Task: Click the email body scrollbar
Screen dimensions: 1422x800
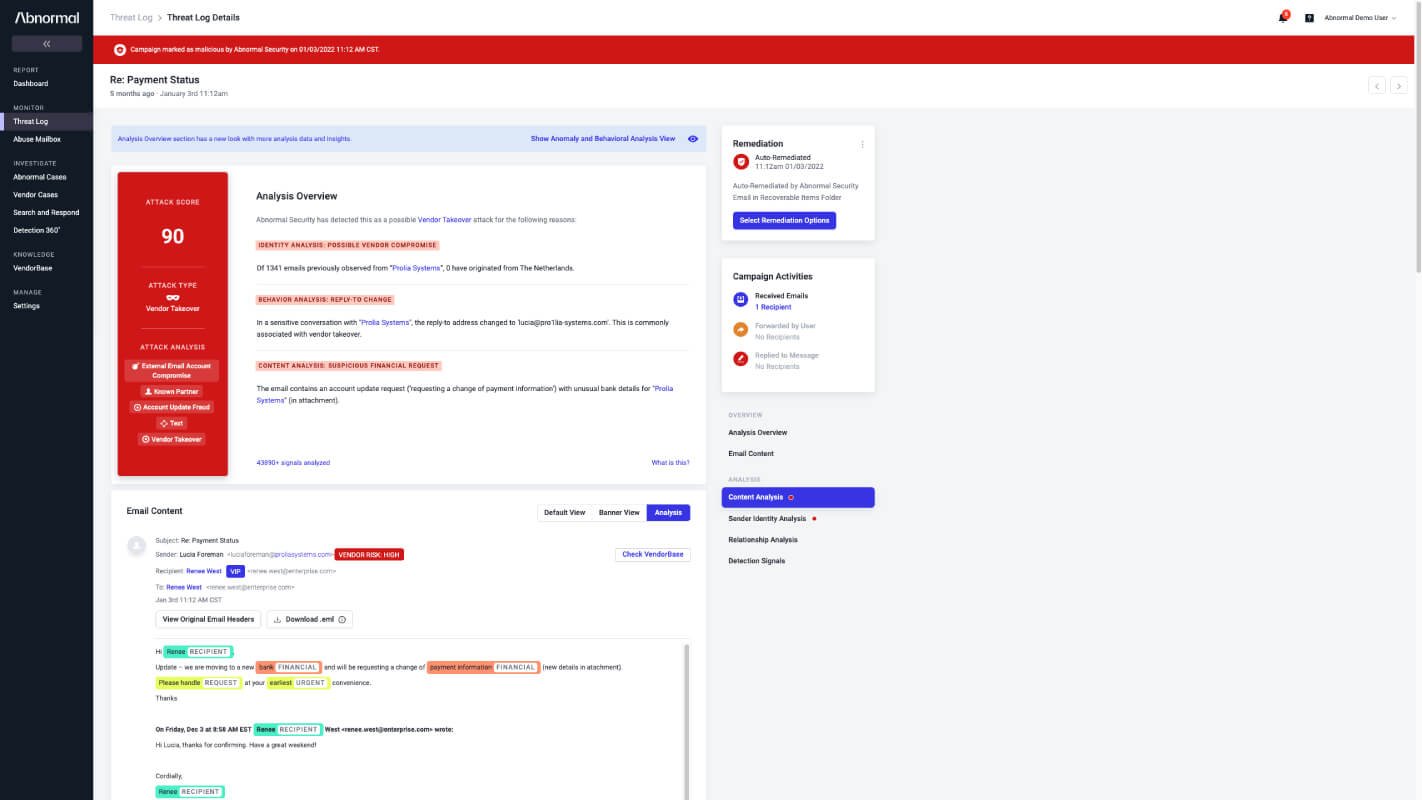Action: tap(686, 720)
